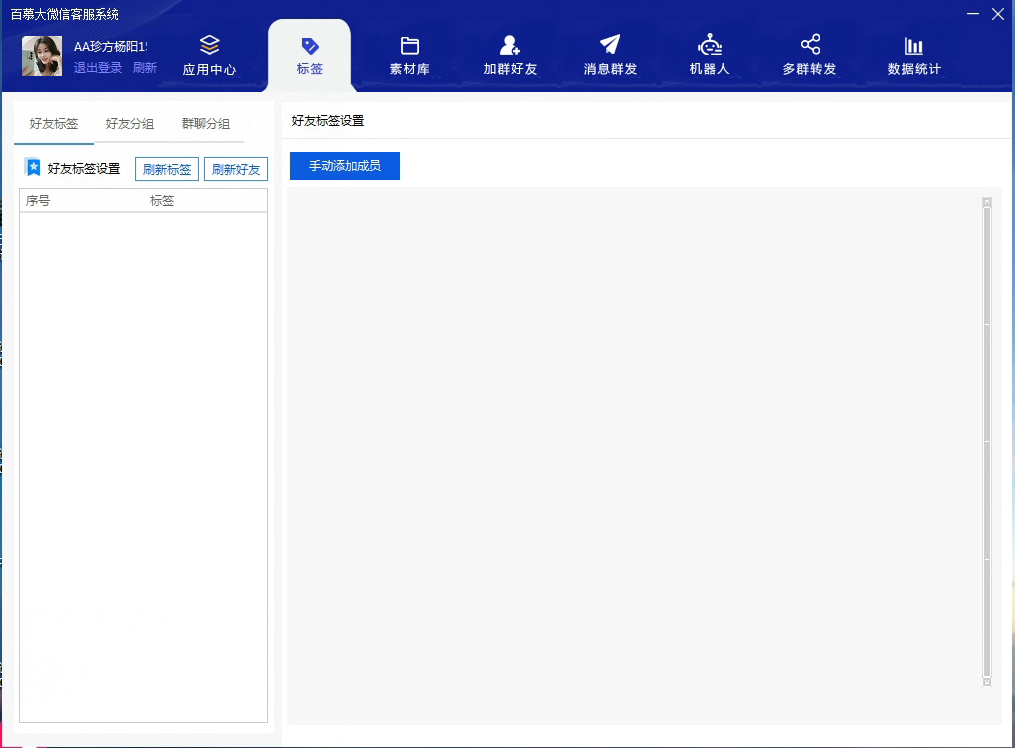Open the 素材库 folder icon

click(409, 46)
